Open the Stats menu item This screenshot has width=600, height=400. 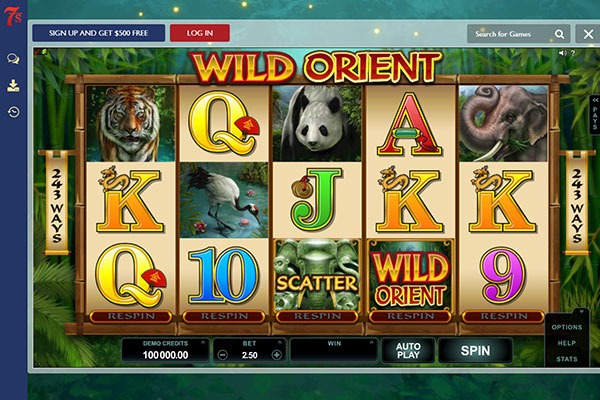click(567, 359)
